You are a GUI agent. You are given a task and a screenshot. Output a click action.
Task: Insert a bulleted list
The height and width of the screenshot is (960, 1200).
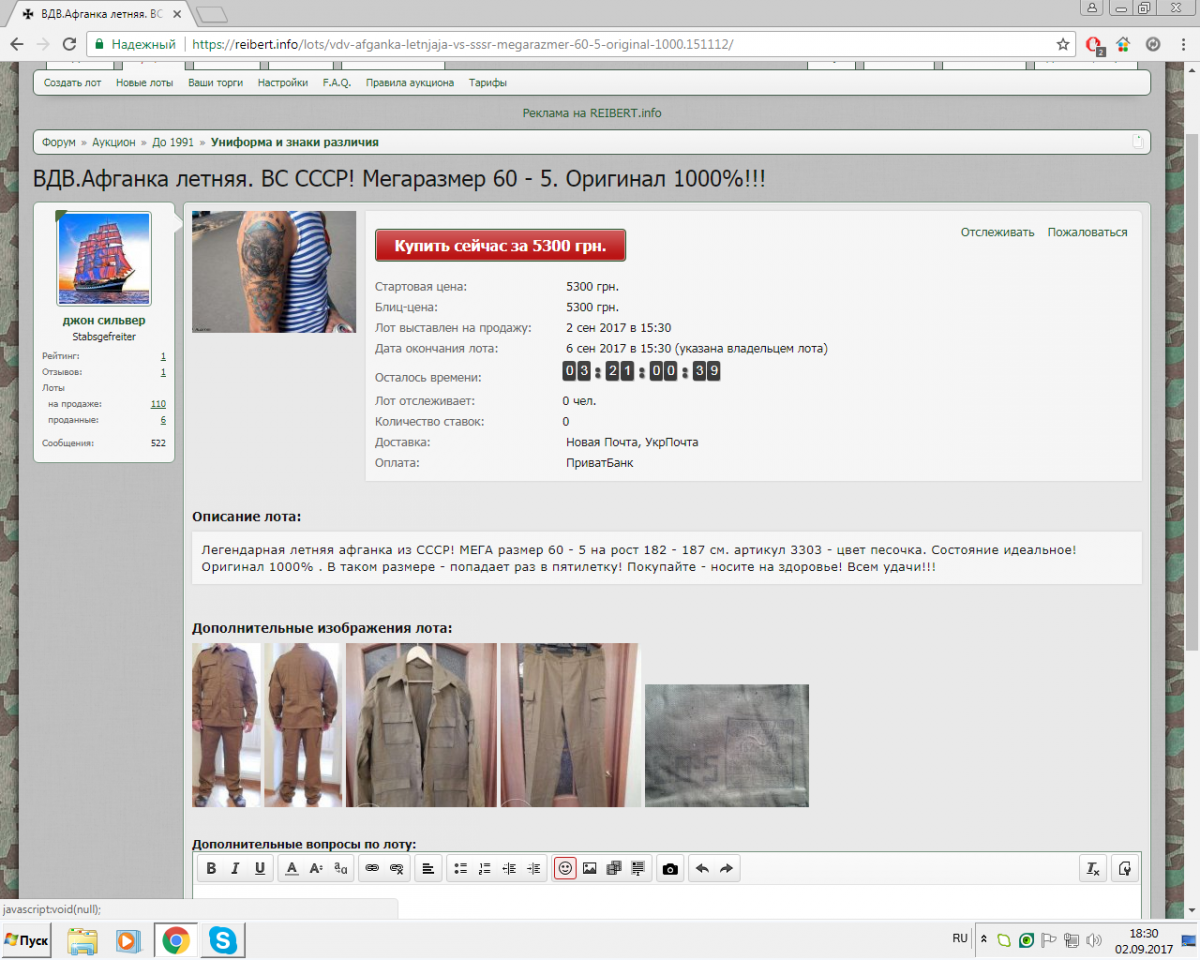tap(461, 869)
